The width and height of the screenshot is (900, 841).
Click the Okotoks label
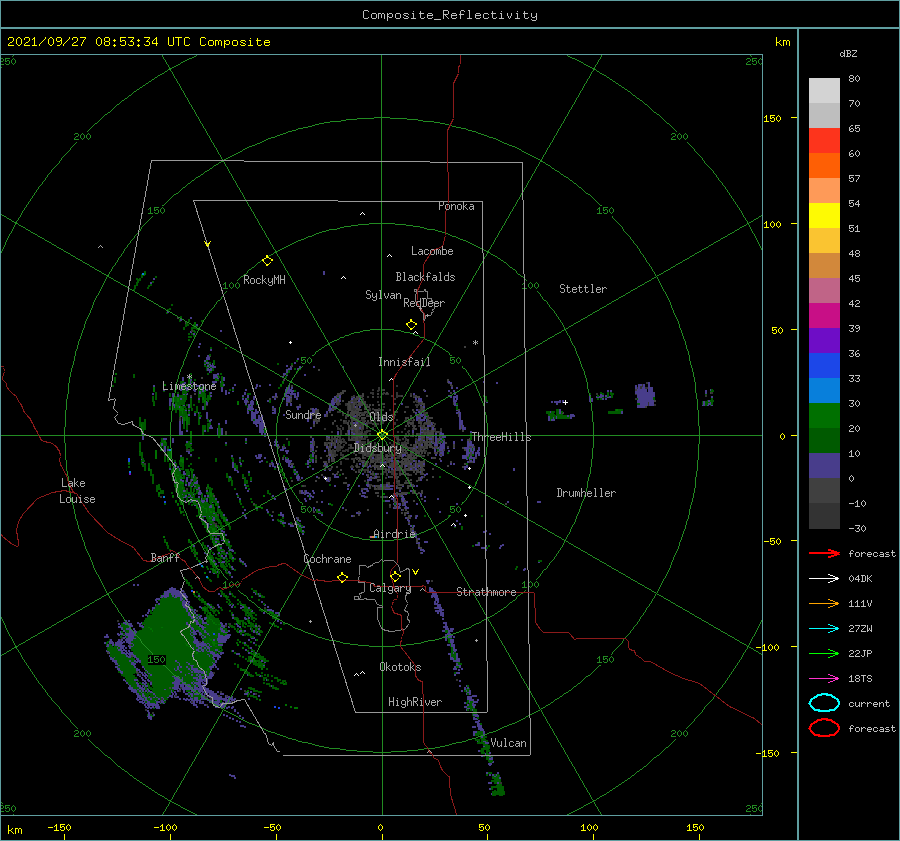pos(400,667)
